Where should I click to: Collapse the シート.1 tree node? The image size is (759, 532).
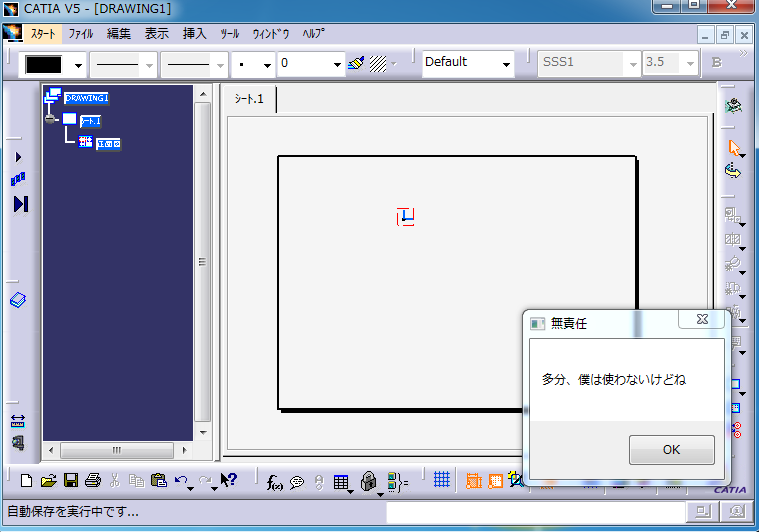pyautogui.click(x=50, y=119)
